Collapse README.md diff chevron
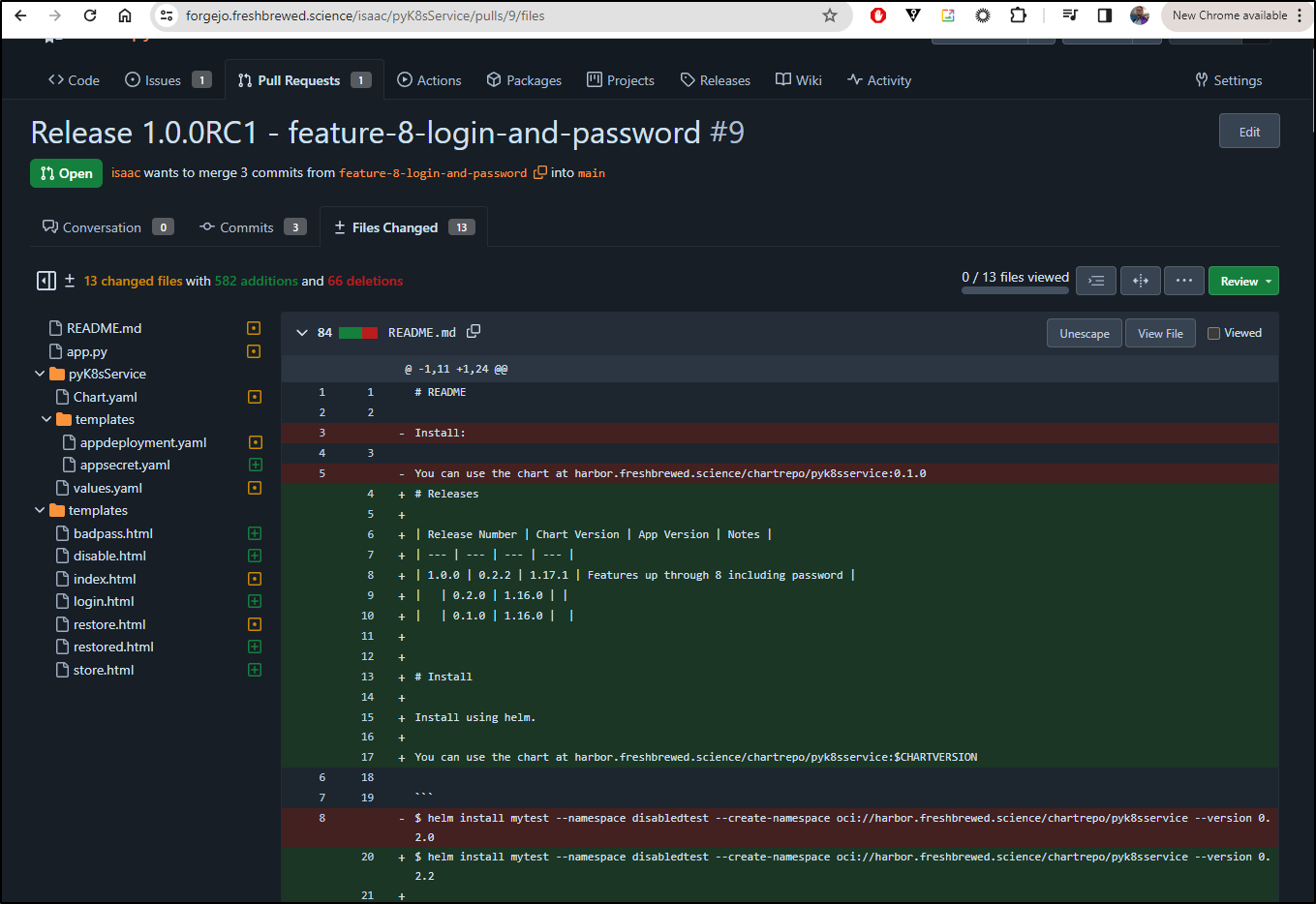Screen dimensions: 1316x904 coord(302,333)
